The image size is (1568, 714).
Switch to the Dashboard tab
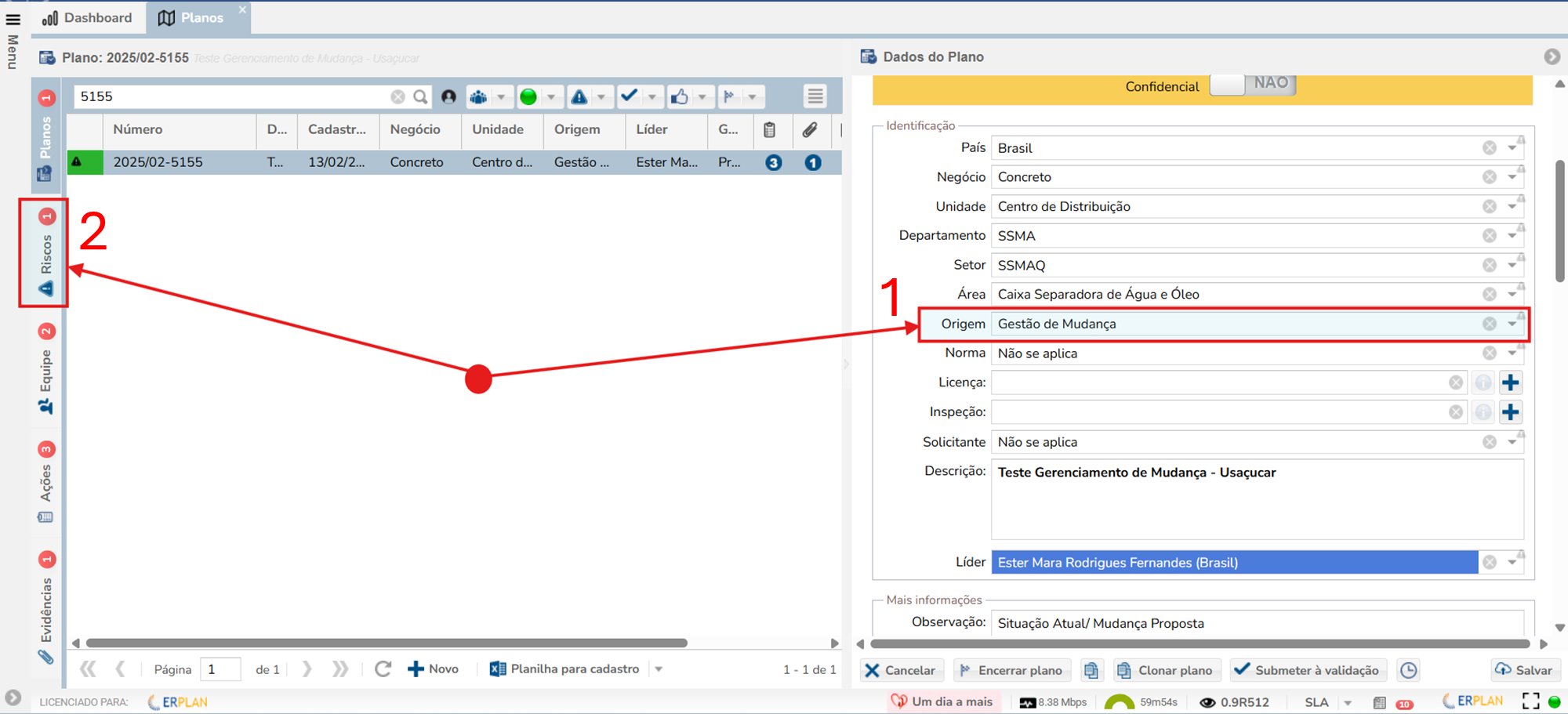[x=88, y=17]
